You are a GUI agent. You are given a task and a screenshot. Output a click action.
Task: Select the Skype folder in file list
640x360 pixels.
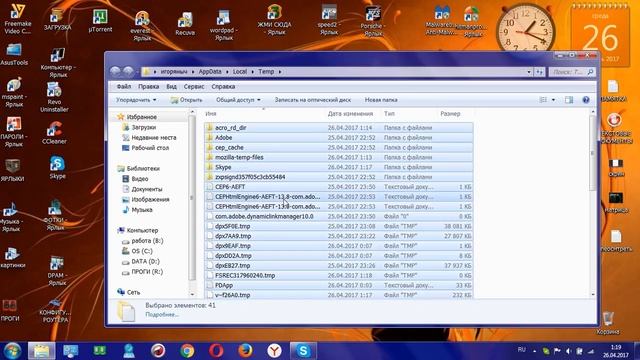[338, 167]
